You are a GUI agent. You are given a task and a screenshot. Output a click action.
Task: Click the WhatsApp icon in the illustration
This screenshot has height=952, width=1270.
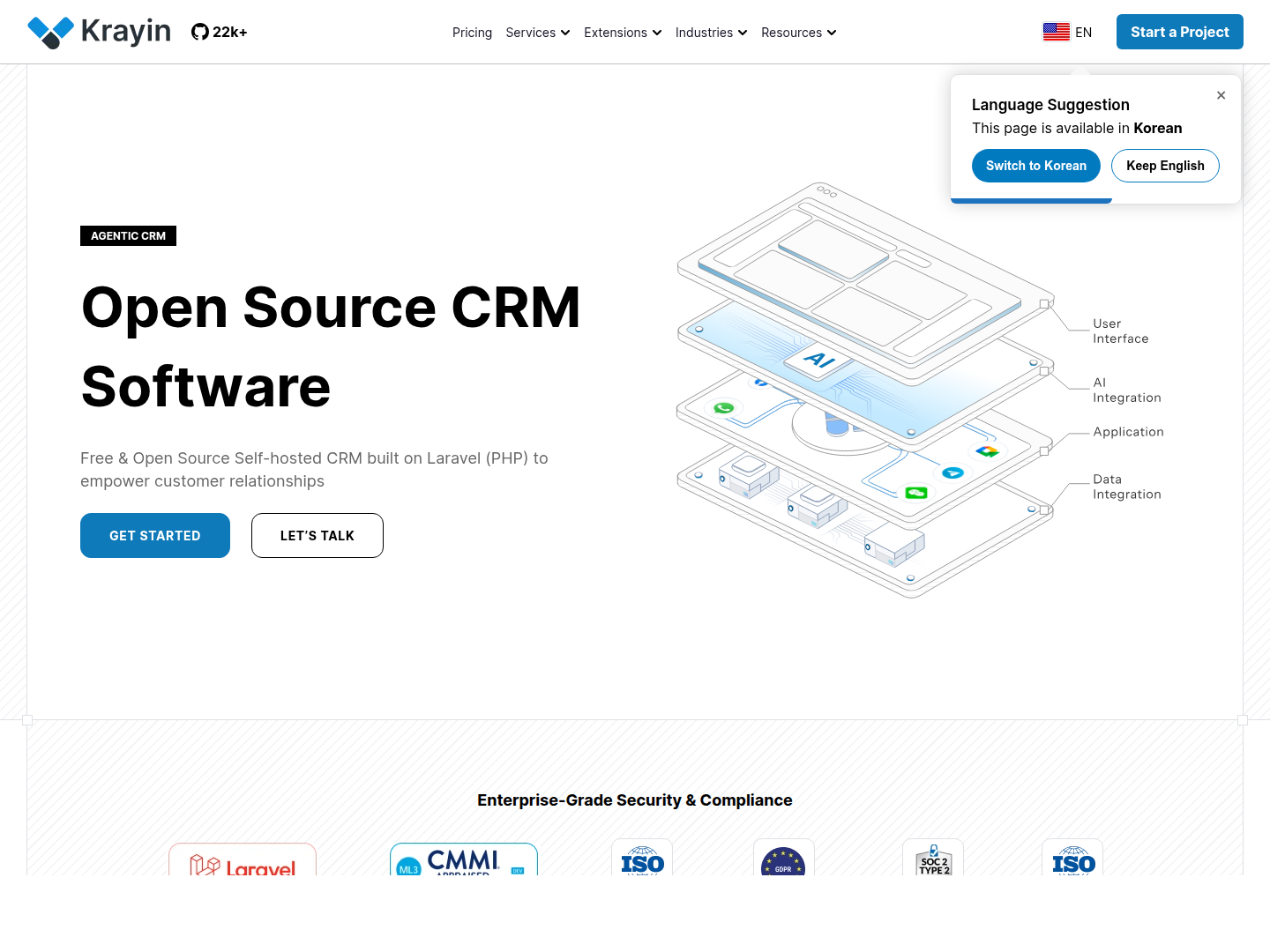724,407
